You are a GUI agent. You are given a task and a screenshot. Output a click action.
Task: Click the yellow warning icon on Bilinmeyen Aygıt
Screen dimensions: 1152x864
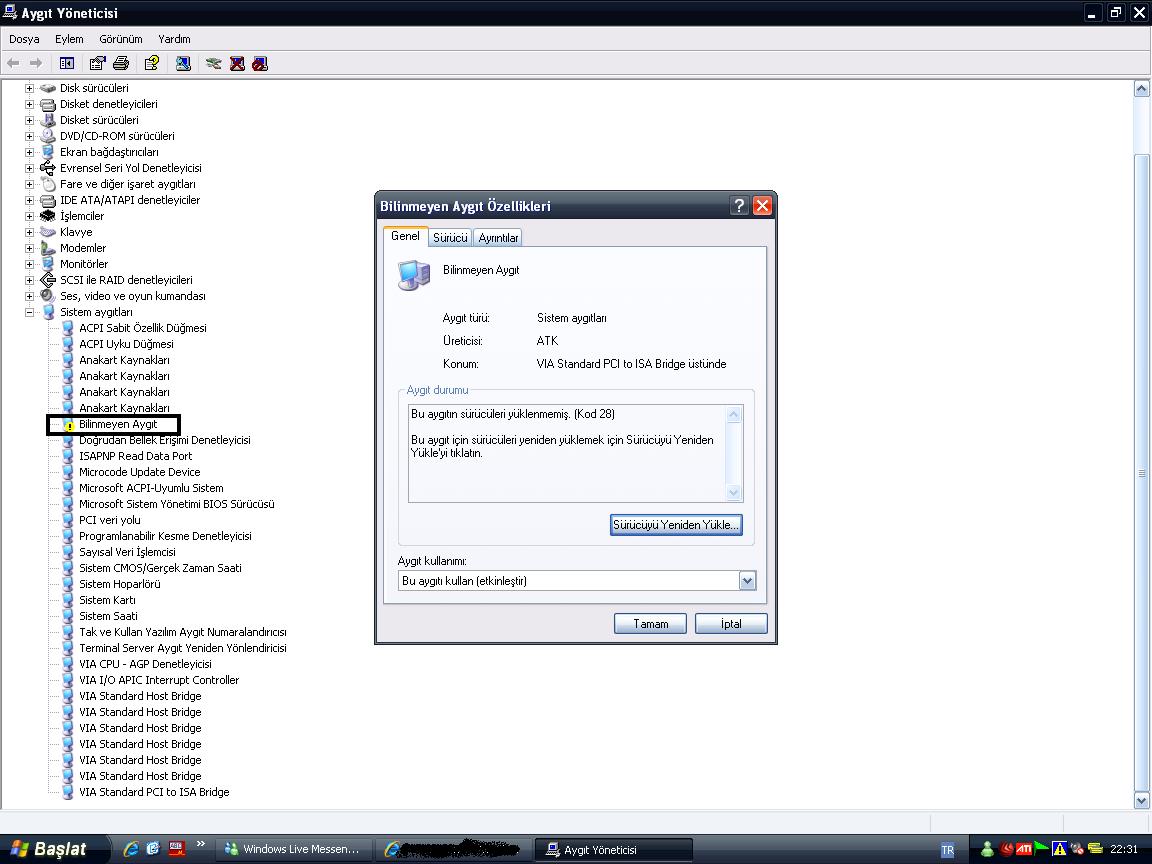tap(69, 426)
